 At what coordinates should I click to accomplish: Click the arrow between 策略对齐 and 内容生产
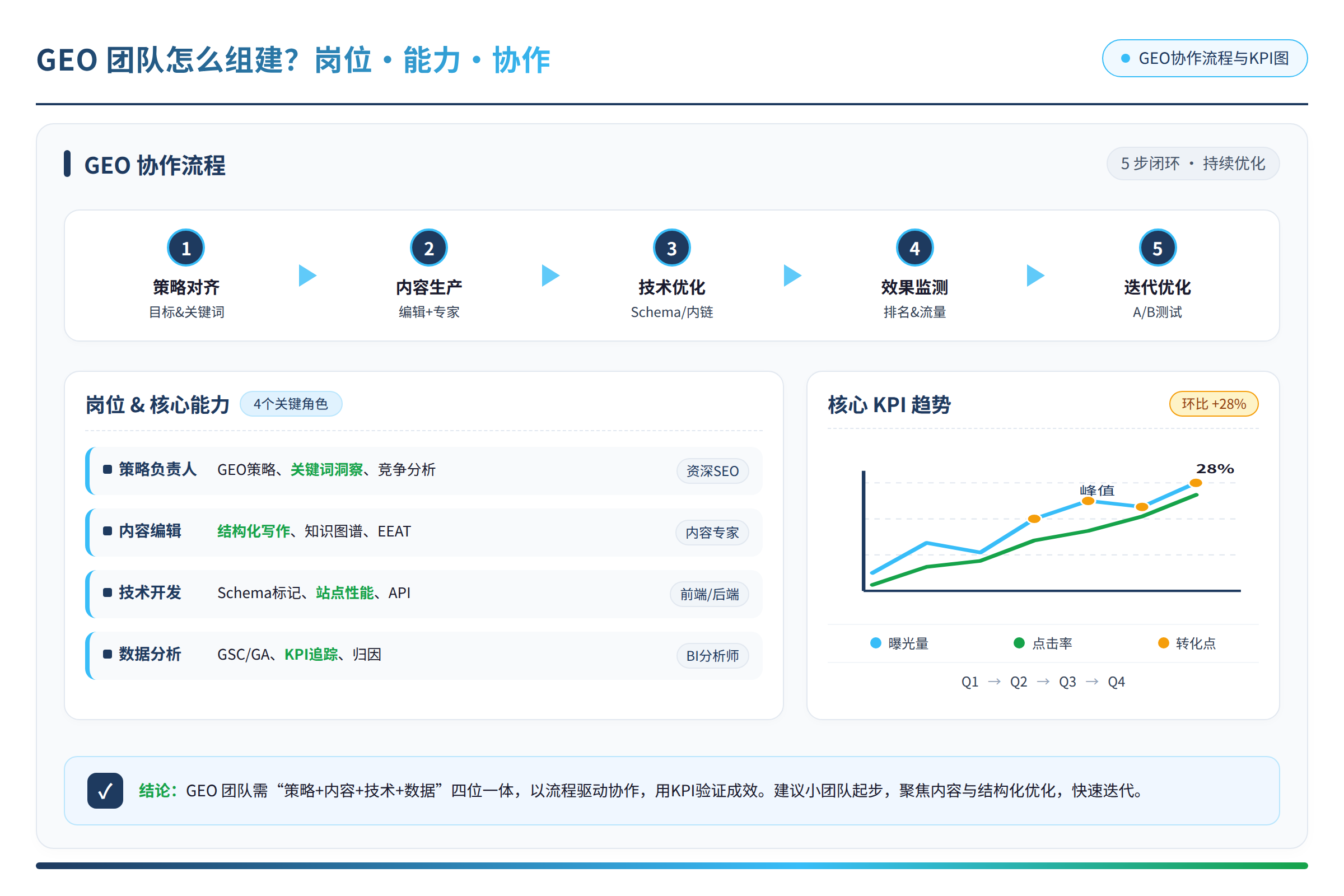pos(307,276)
